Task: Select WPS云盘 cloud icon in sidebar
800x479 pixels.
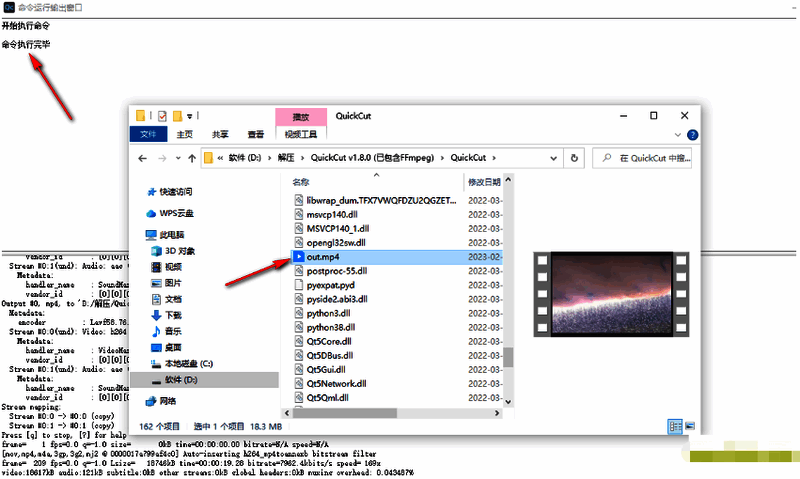Action: click(152, 213)
